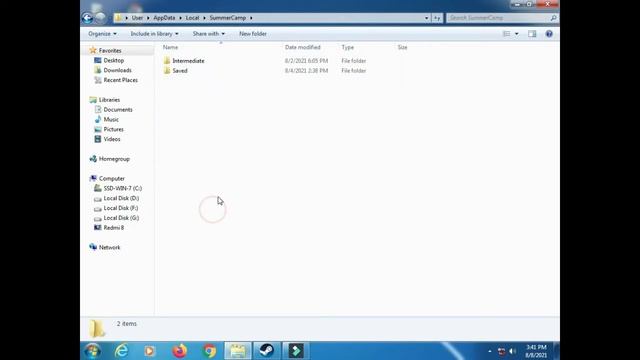Image resolution: width=640 pixels, height=360 pixels.
Task: Show the preview pane icon
Action: click(532, 34)
